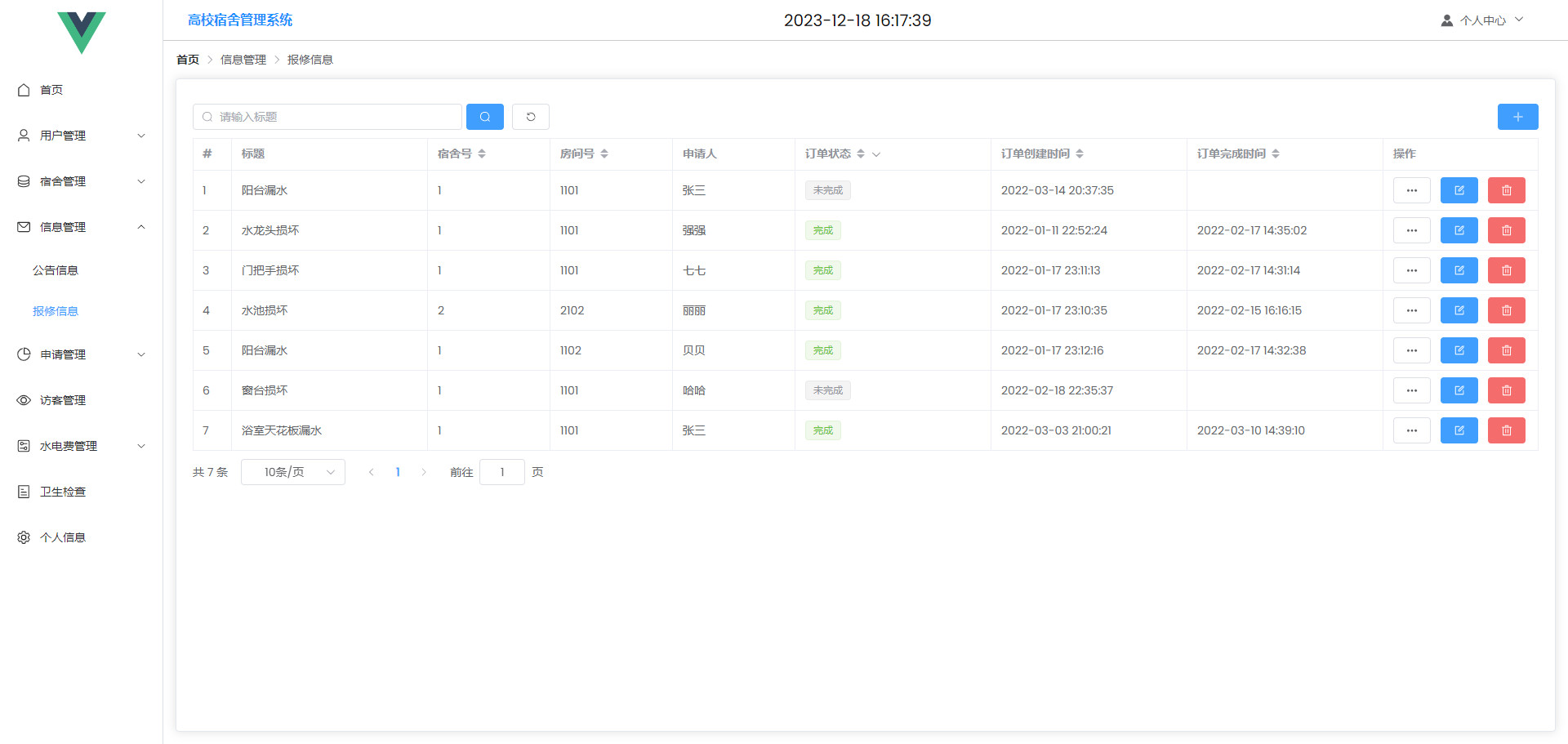1568x744 pixels.
Task: Click the 未完成 status tag in row 1
Action: coord(828,190)
